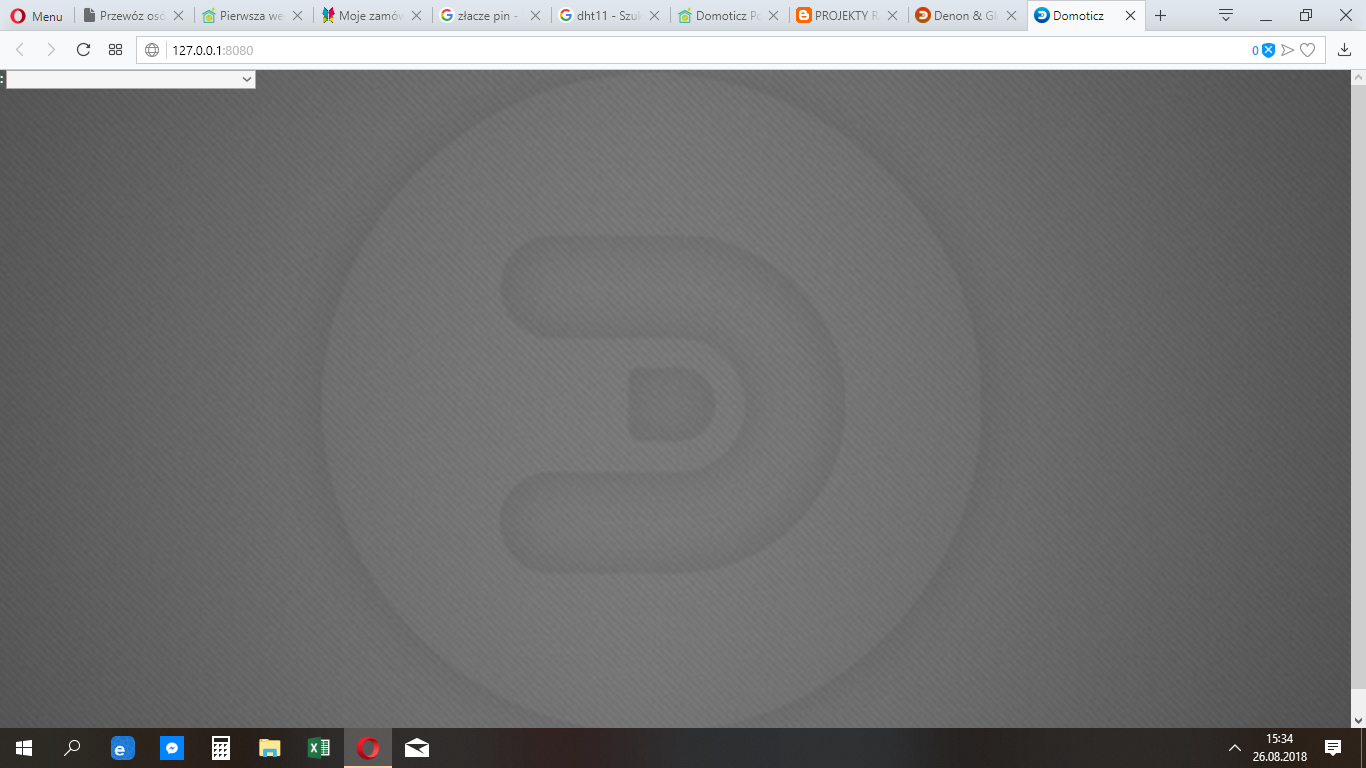Close the 'Denon & Gl' tab
This screenshot has width=1366, height=768.
click(x=1011, y=16)
